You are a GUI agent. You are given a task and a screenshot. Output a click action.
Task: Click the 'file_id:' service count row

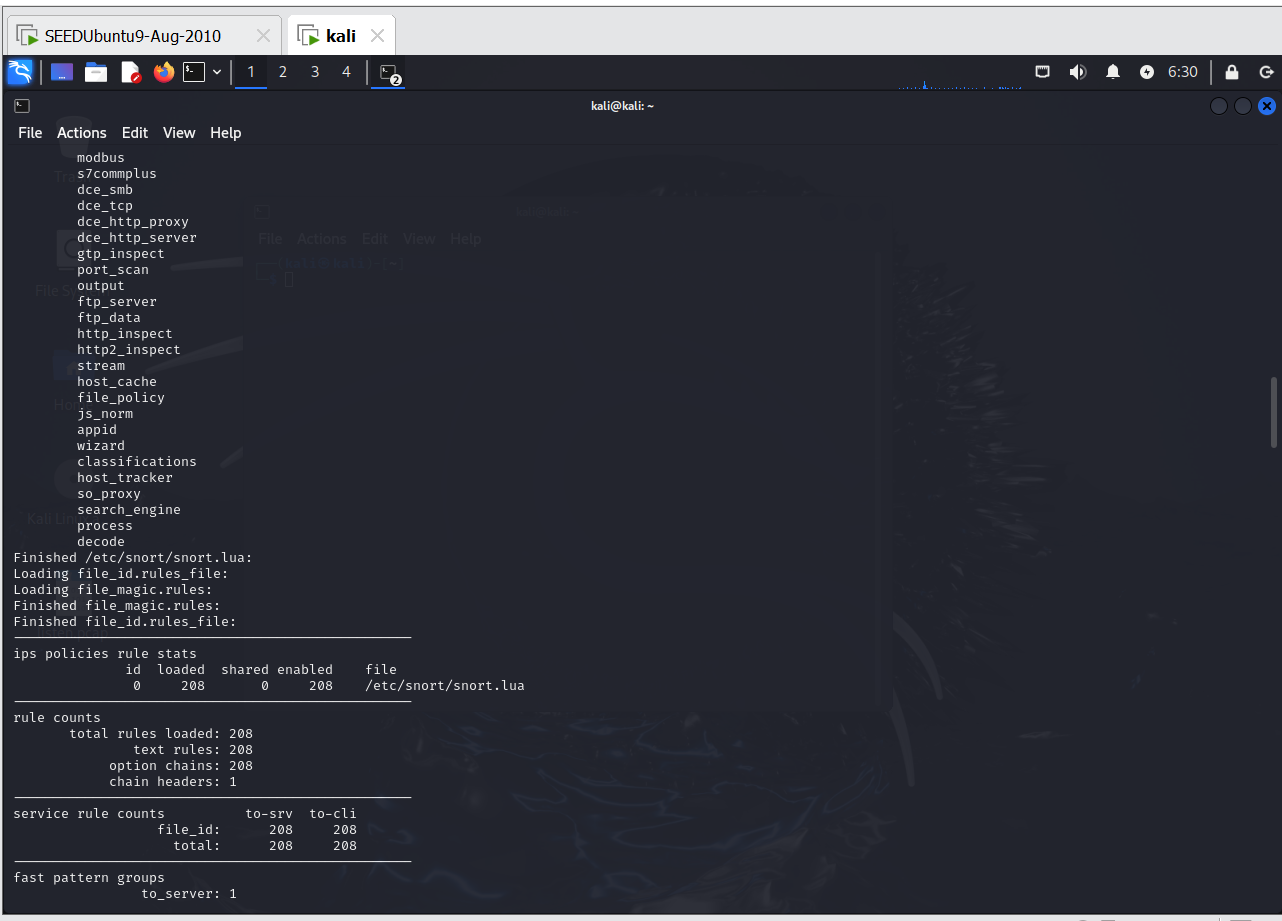tap(257, 830)
